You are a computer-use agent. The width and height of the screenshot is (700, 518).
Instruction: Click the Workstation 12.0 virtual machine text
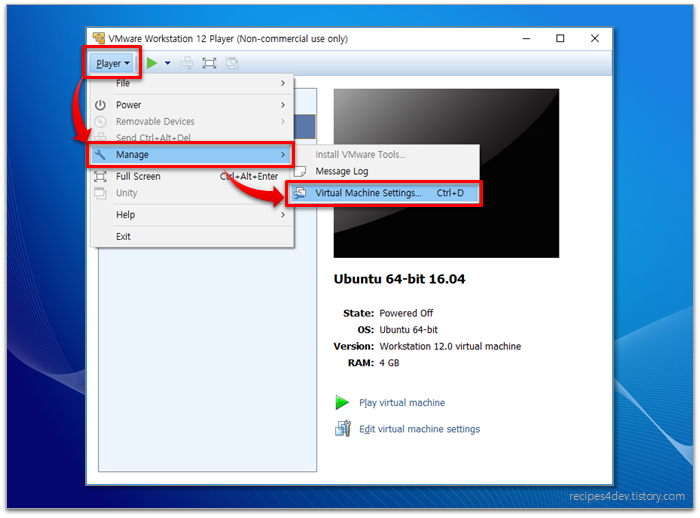[450, 347]
